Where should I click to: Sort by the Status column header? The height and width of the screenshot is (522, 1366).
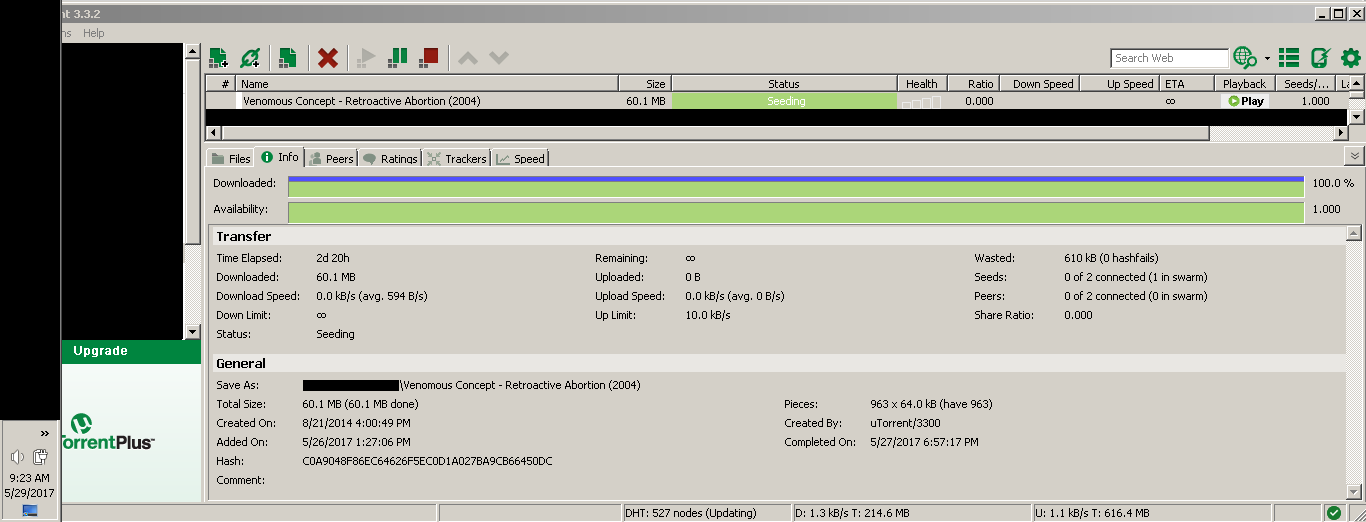tap(784, 84)
